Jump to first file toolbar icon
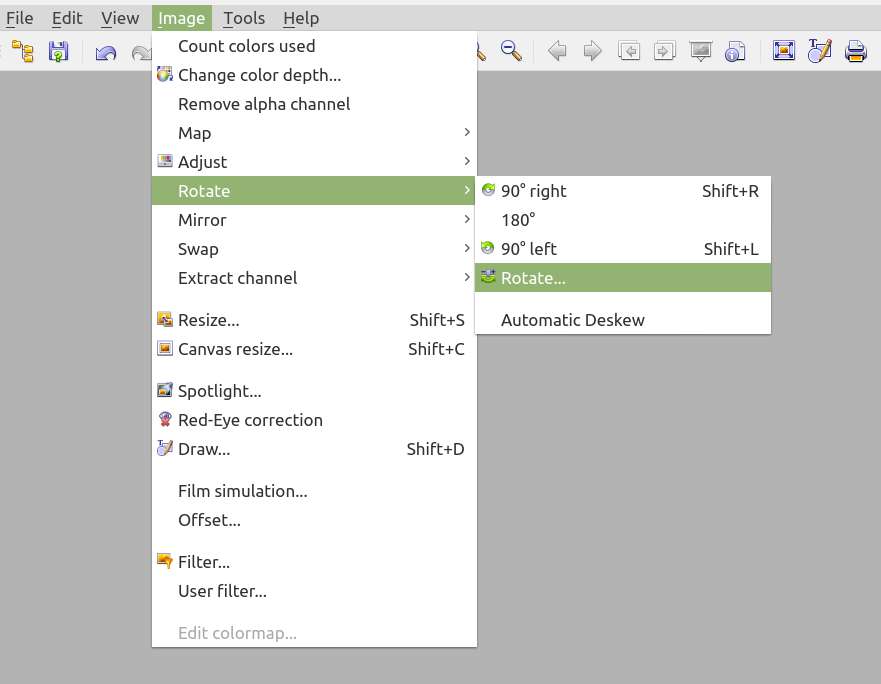881x684 pixels. click(629, 51)
